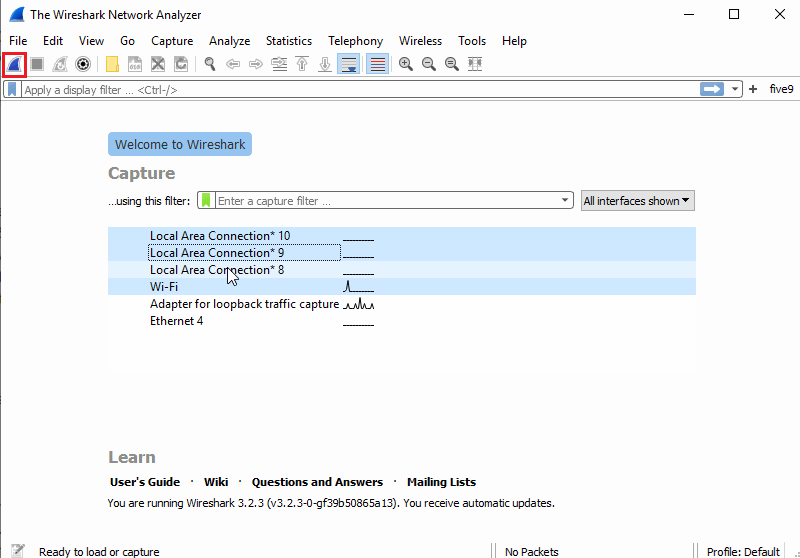
Task: Open the Wireless menu
Action: coord(420,41)
